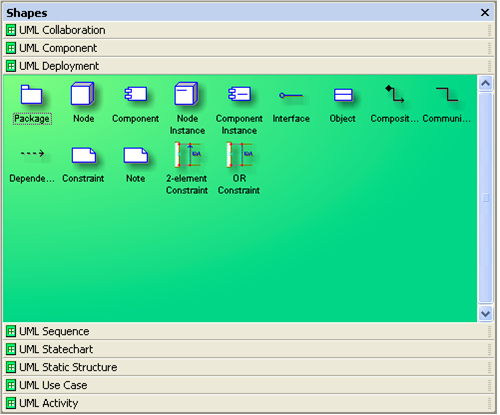Click the stencil scroll up arrow

tap(485, 83)
